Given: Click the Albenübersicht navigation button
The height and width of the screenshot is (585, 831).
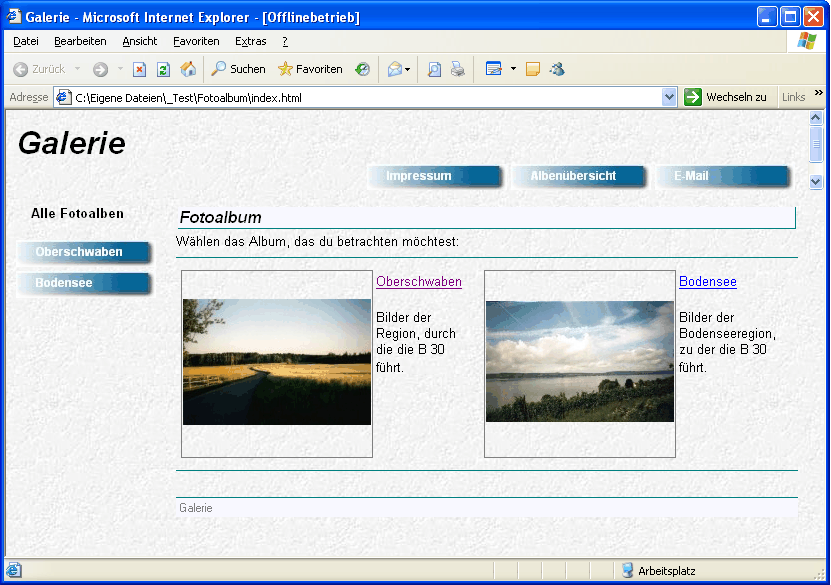Looking at the screenshot, I should pos(579,176).
